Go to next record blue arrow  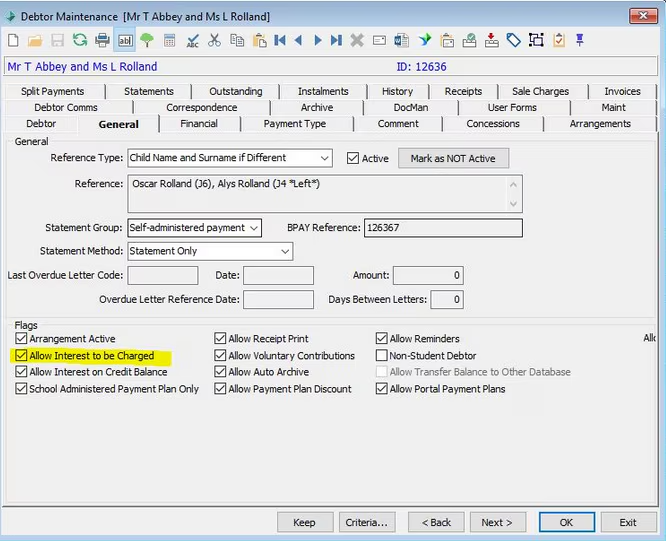(x=318, y=40)
